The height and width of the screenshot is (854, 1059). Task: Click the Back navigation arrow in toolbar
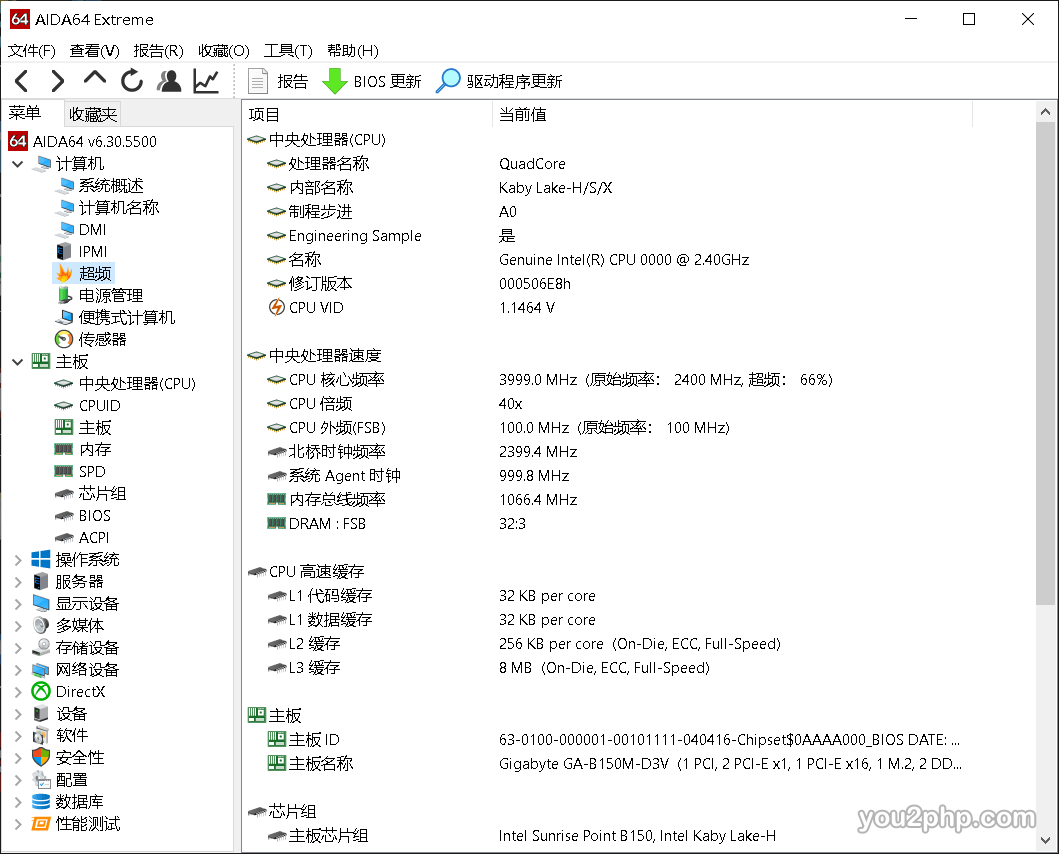pyautogui.click(x=22, y=81)
